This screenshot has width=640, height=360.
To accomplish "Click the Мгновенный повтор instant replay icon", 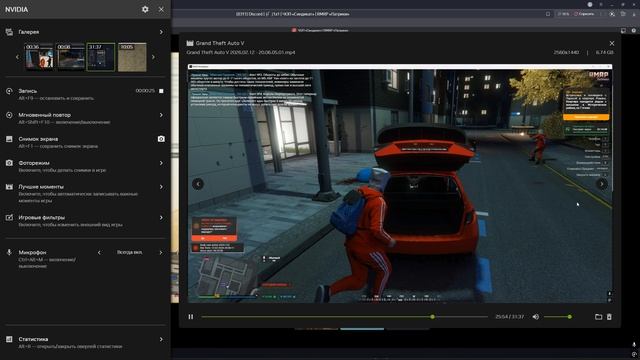I will coord(9,115).
